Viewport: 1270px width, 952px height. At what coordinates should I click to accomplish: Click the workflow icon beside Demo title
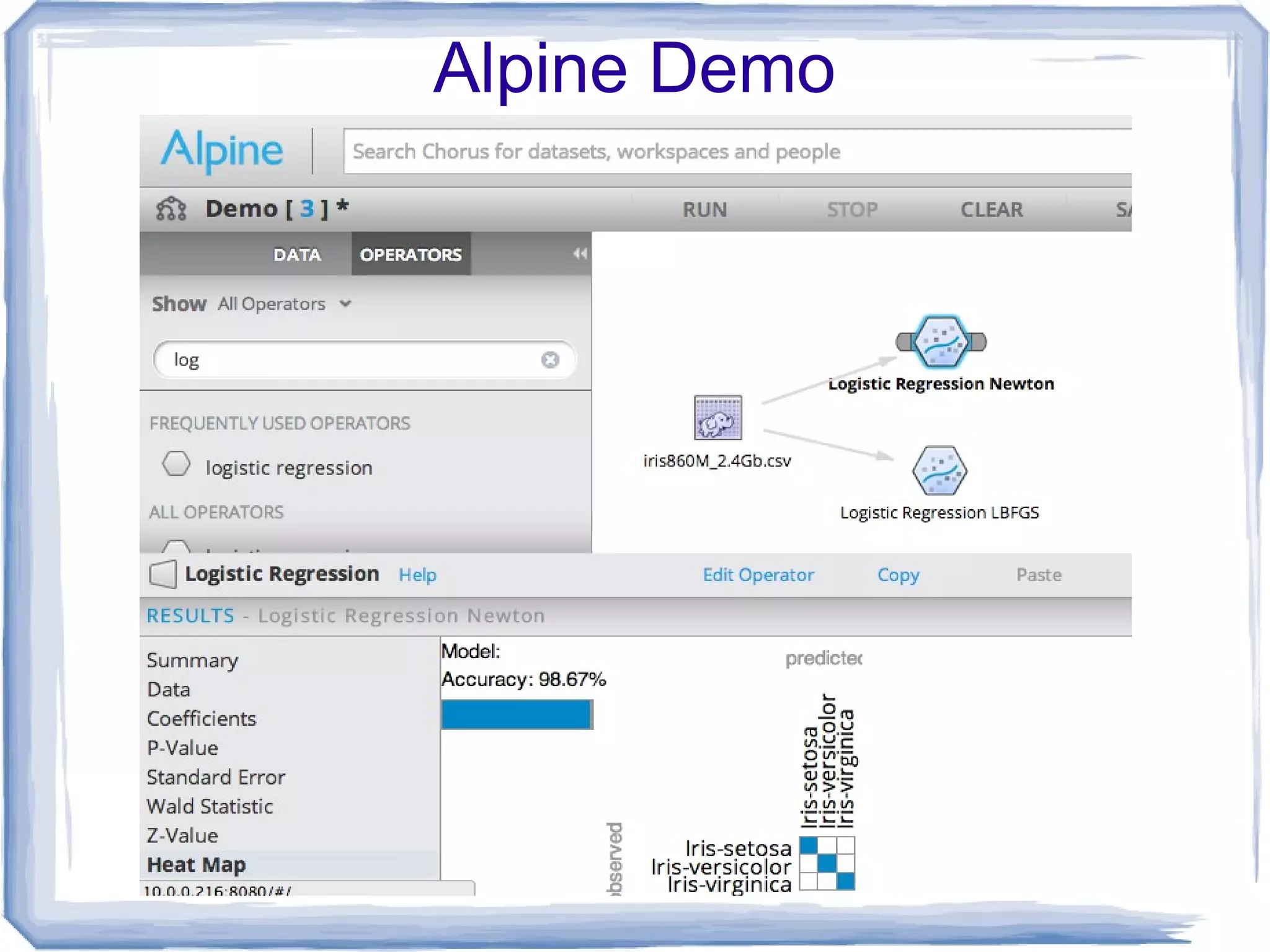pos(171,209)
